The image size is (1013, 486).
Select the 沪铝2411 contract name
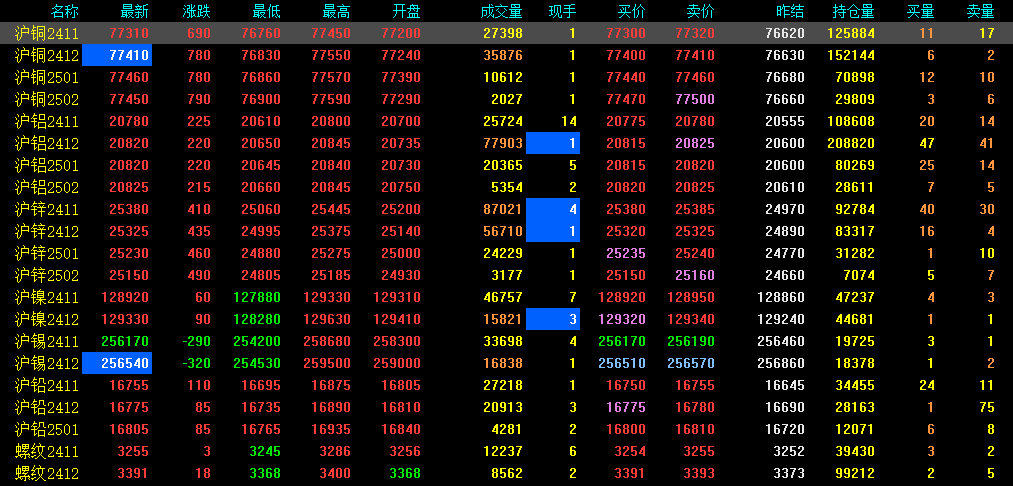click(47, 122)
